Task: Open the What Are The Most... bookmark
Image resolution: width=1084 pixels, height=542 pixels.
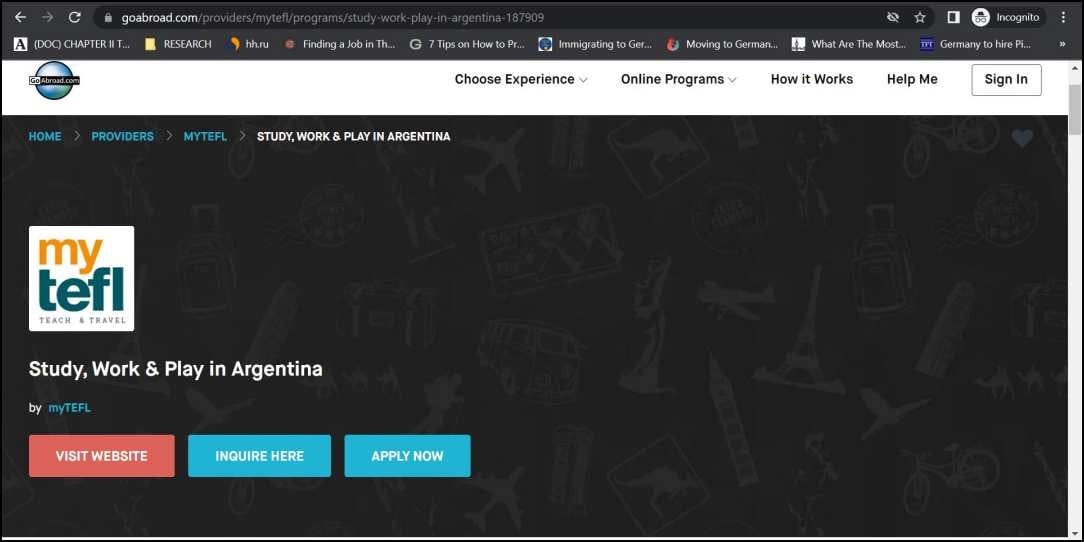Action: pos(849,44)
